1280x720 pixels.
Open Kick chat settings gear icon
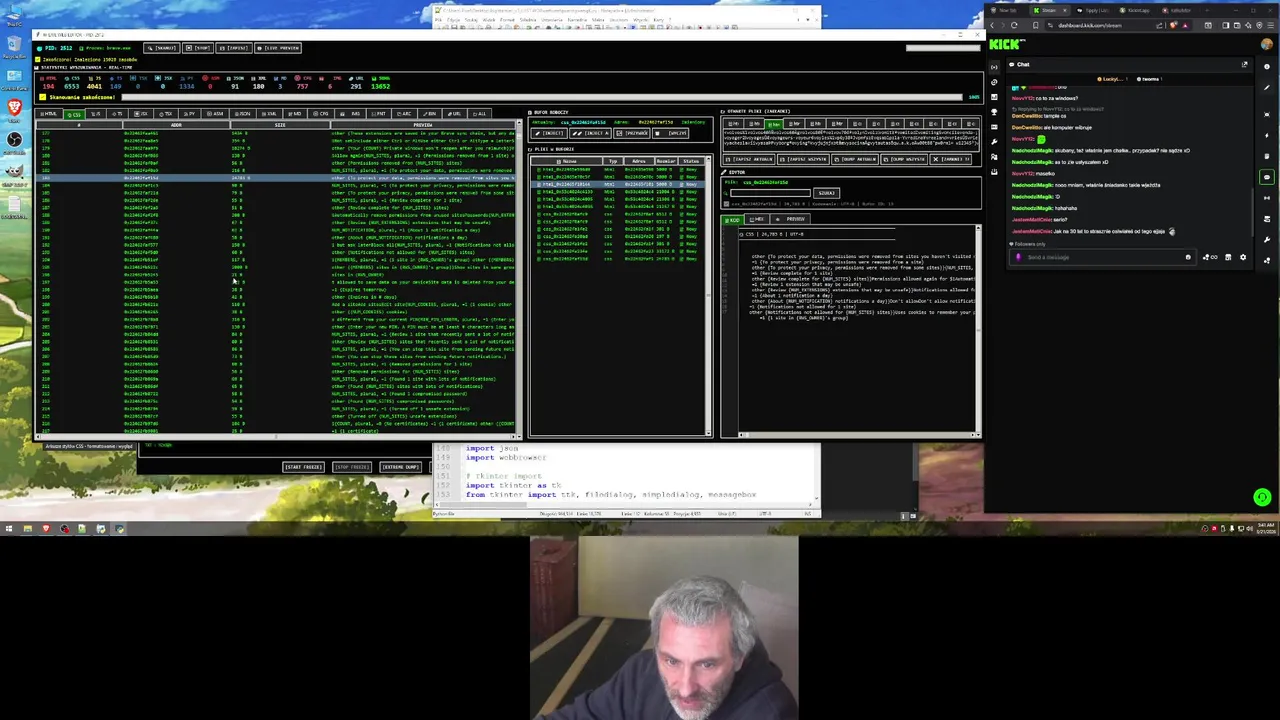coord(1243,257)
